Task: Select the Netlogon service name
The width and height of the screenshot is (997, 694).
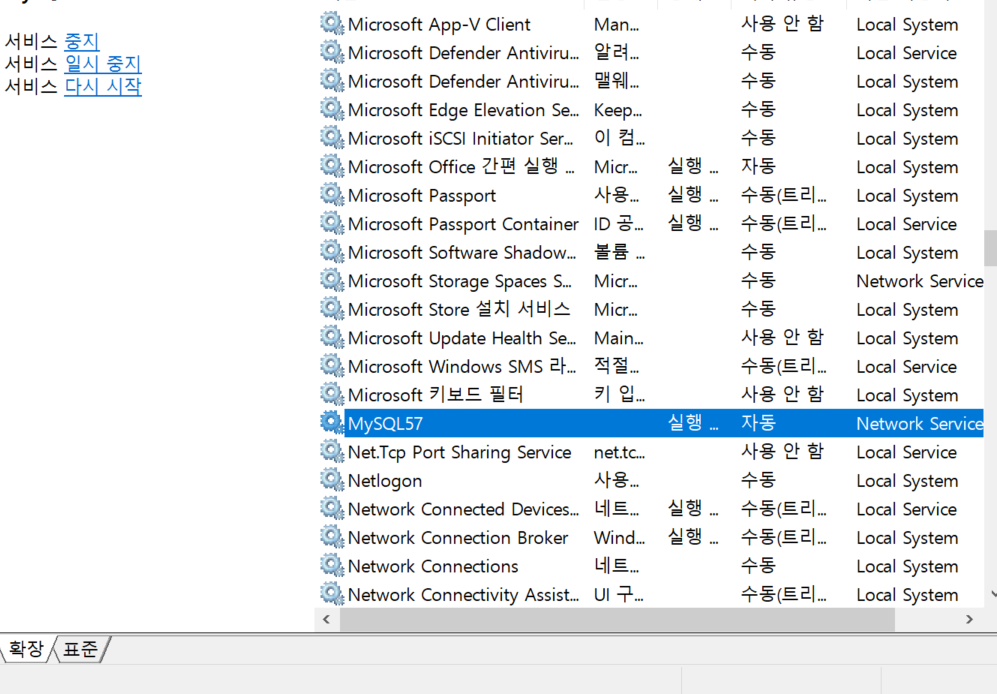Action: pyautogui.click(x=385, y=481)
